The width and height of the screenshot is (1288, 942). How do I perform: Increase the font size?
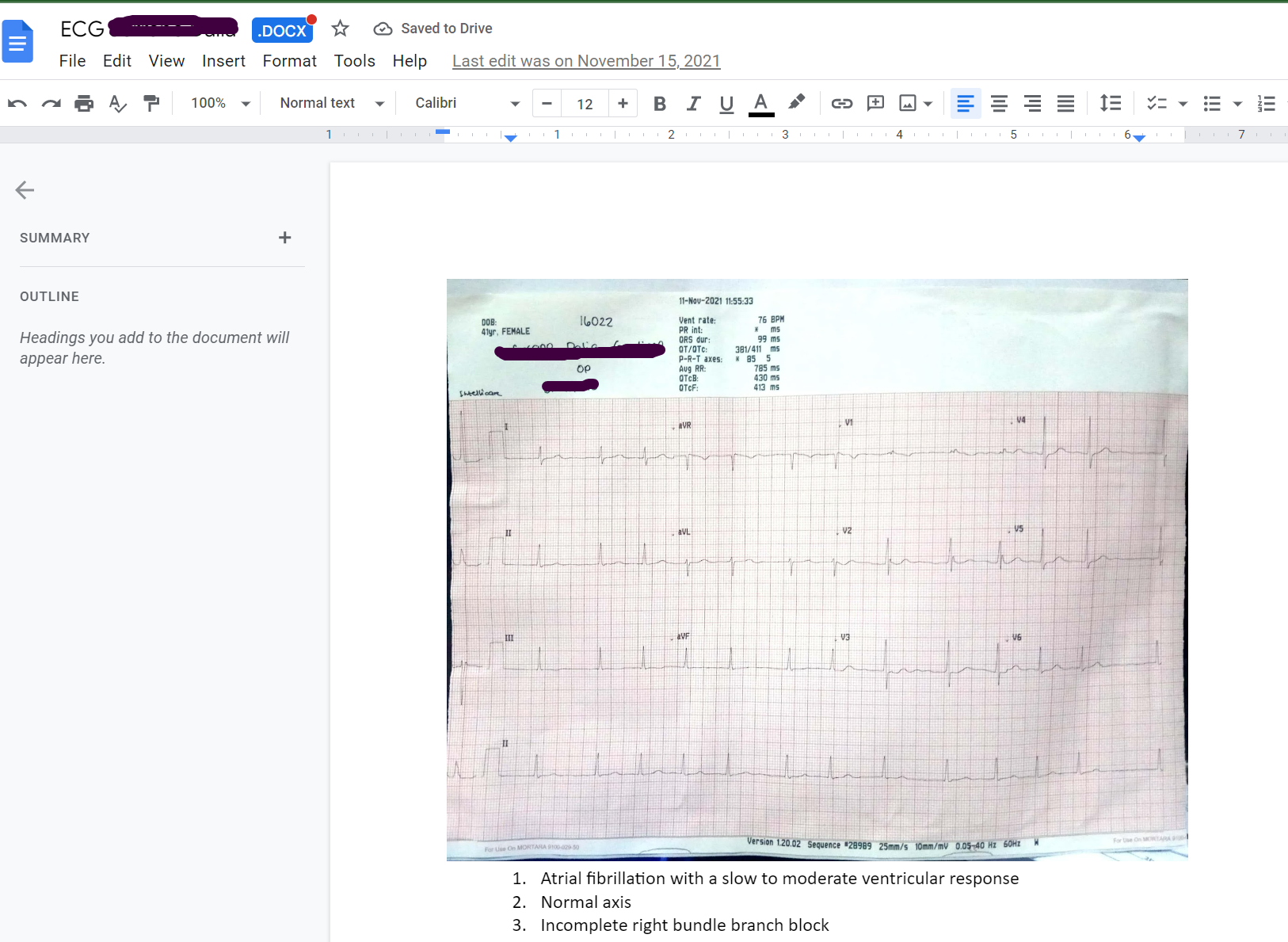pos(623,103)
